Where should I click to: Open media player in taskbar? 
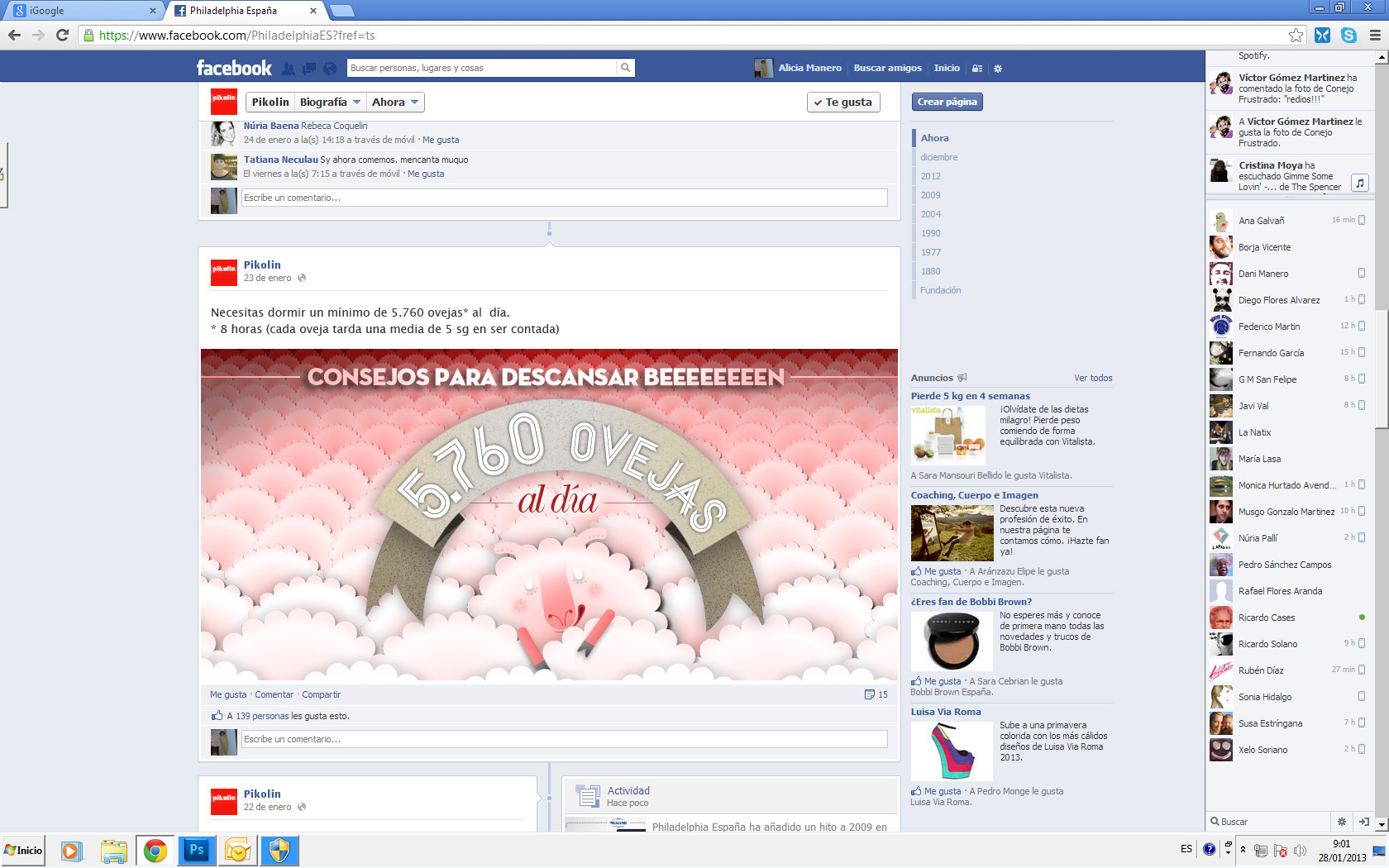coord(72,850)
